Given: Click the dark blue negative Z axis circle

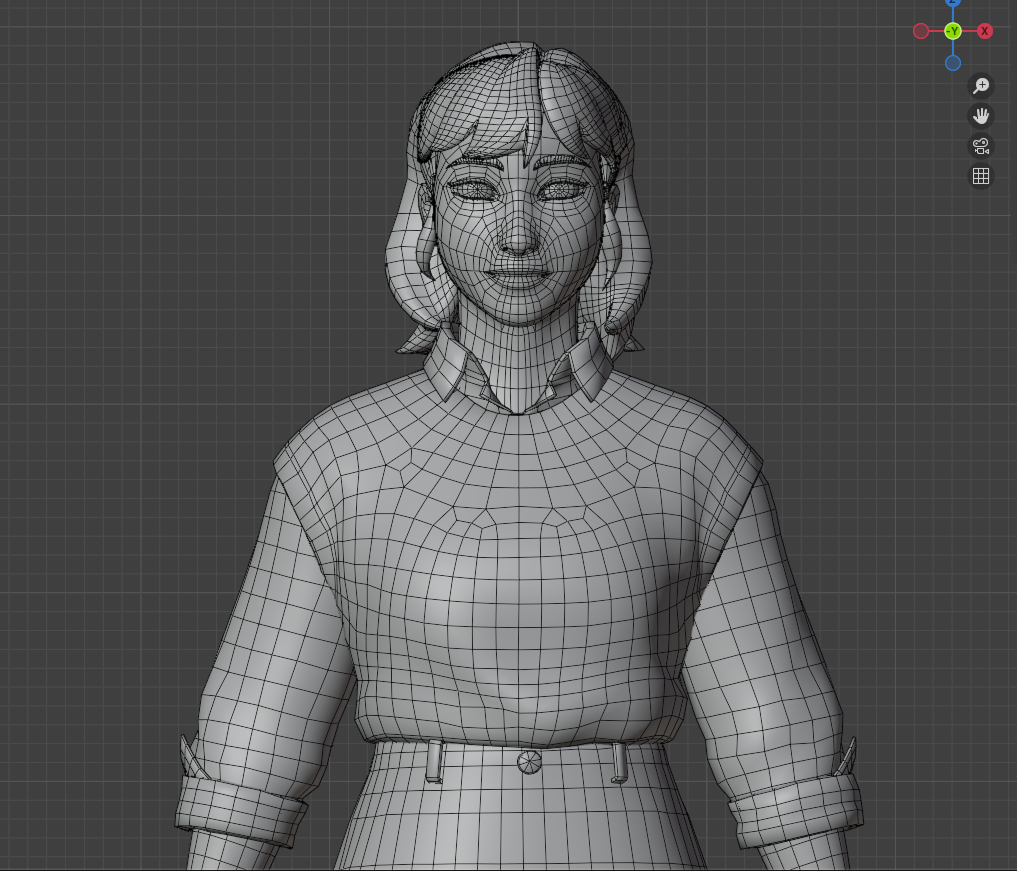Looking at the screenshot, I should (953, 63).
